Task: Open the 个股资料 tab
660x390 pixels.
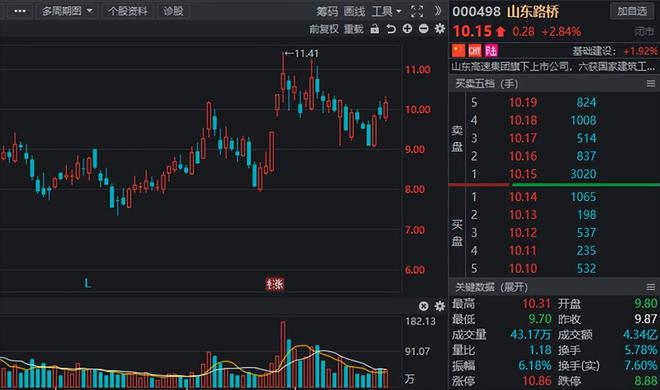Action: (x=128, y=11)
